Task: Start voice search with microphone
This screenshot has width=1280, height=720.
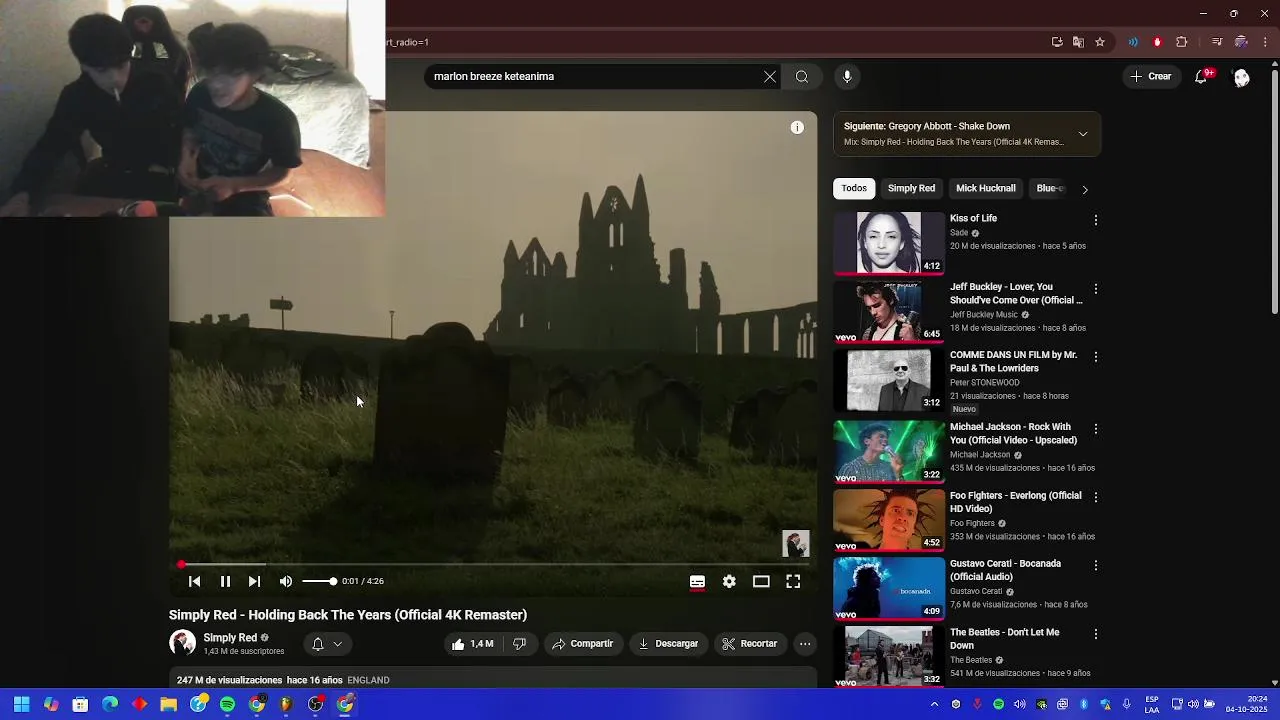Action: click(847, 76)
